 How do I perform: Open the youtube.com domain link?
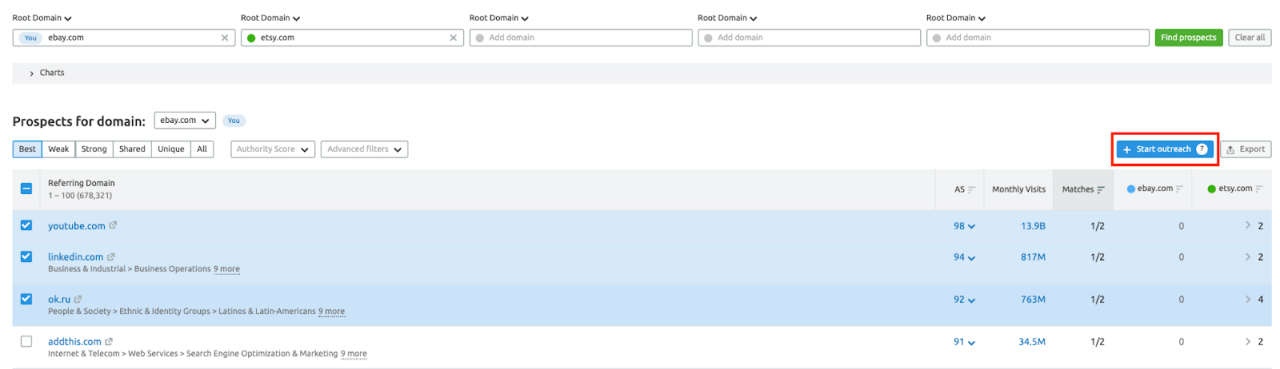point(77,226)
